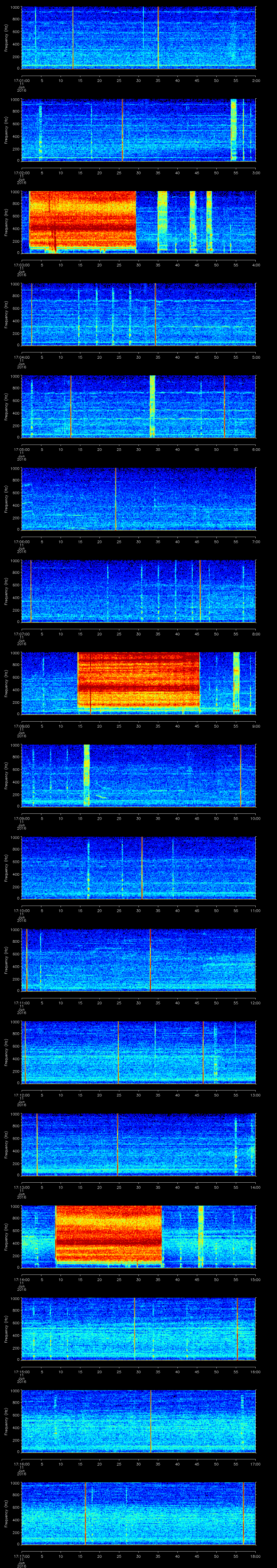Click the "17:13:00" start time label
Image resolution: width=277 pixels, height=1568 pixels.
pyautogui.click(x=21, y=1187)
